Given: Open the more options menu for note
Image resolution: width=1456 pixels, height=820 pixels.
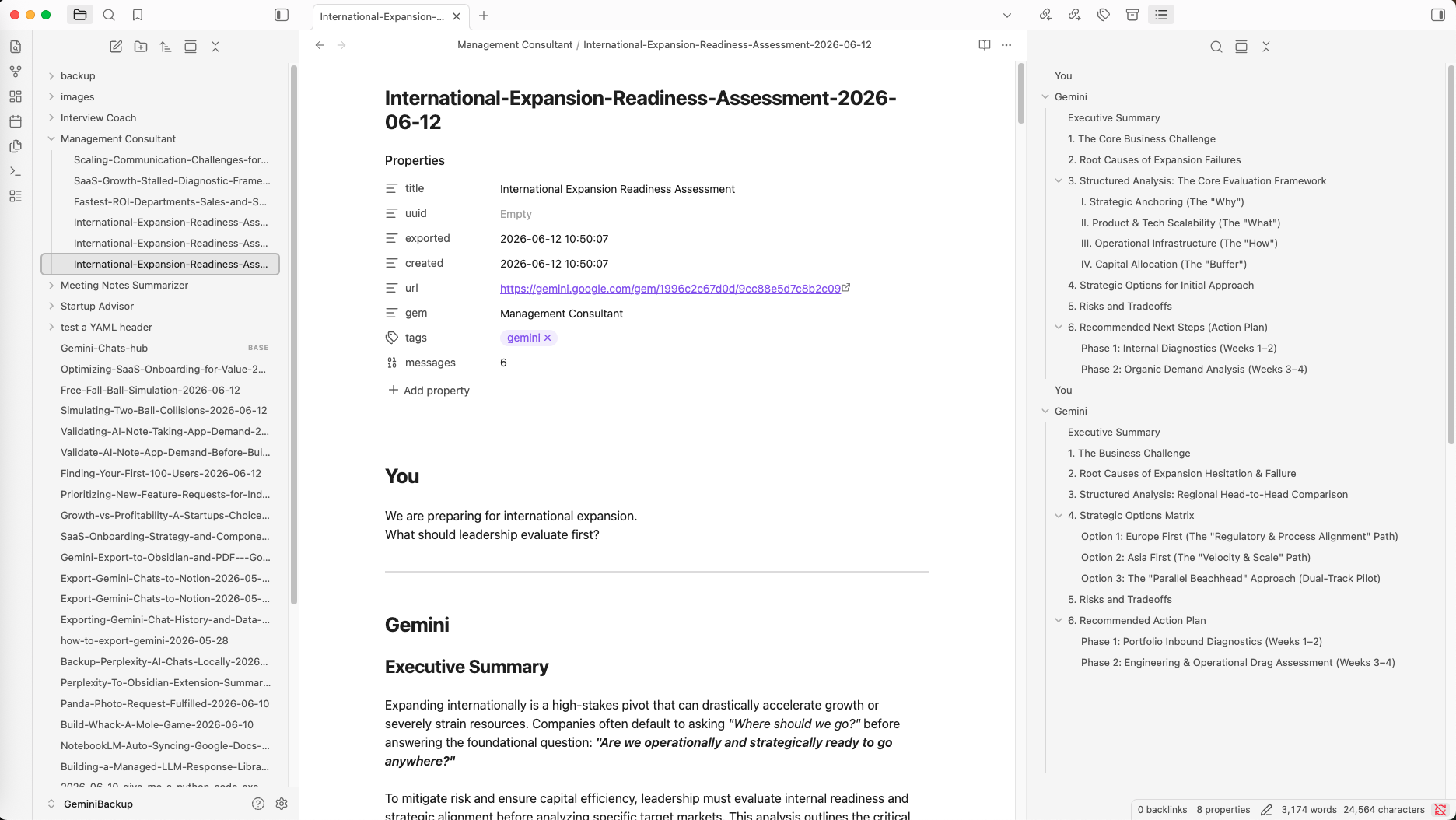Looking at the screenshot, I should (x=1006, y=45).
